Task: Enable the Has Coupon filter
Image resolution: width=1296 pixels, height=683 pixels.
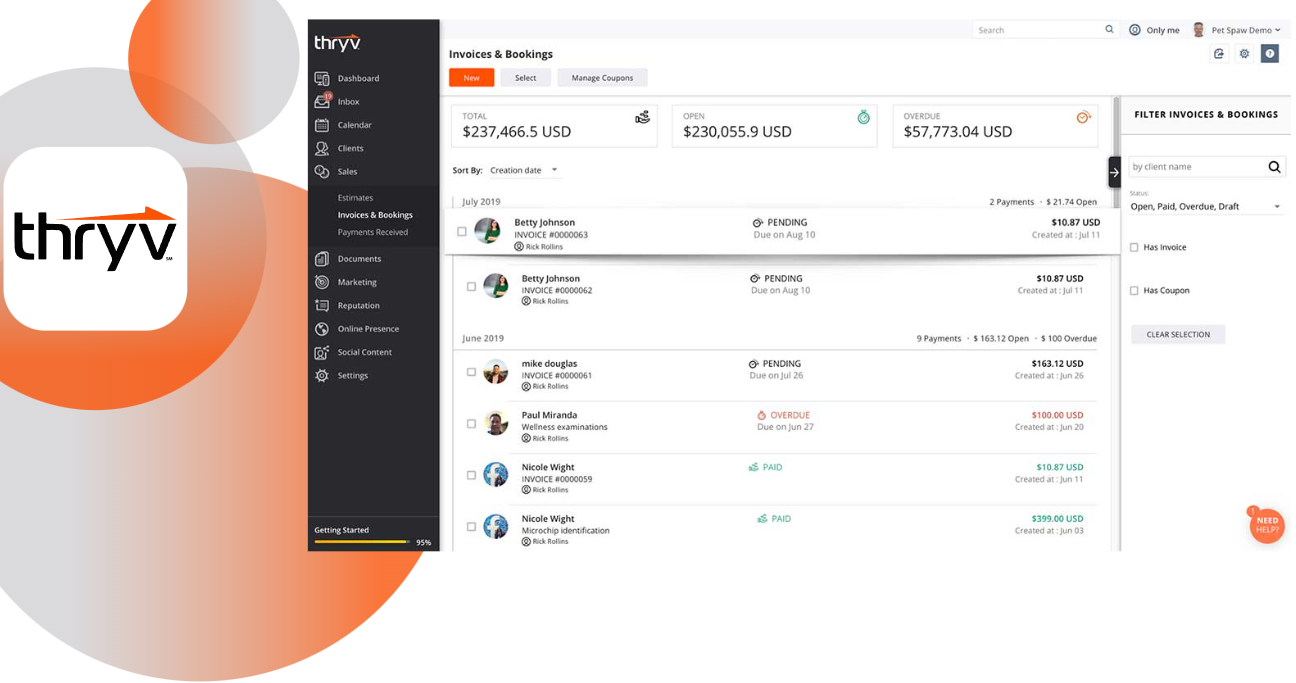Action: (1134, 291)
